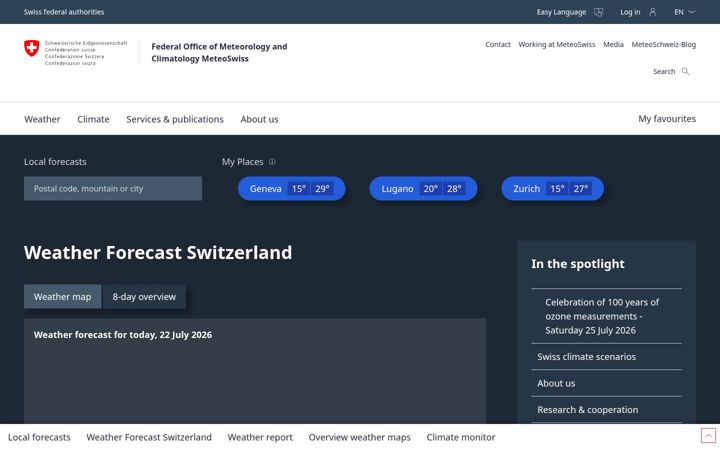Open the Climate menu

click(93, 119)
